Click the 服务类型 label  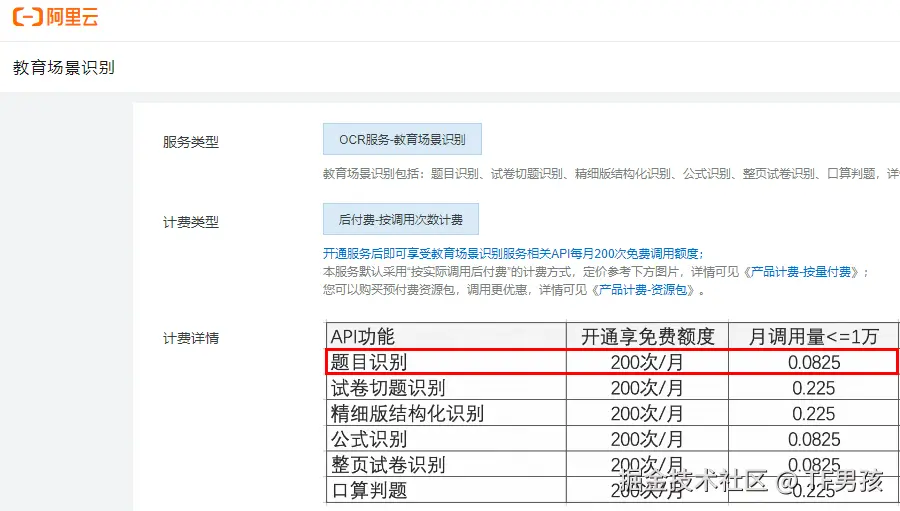point(191,142)
